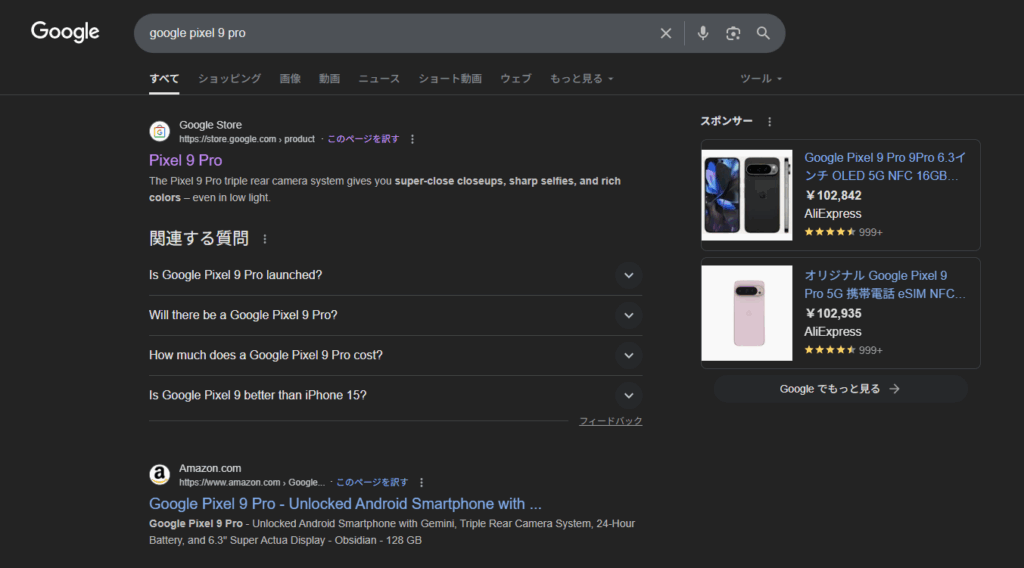Switch to the ウェブ tab
Viewport: 1024px width, 568px height.
(x=516, y=79)
